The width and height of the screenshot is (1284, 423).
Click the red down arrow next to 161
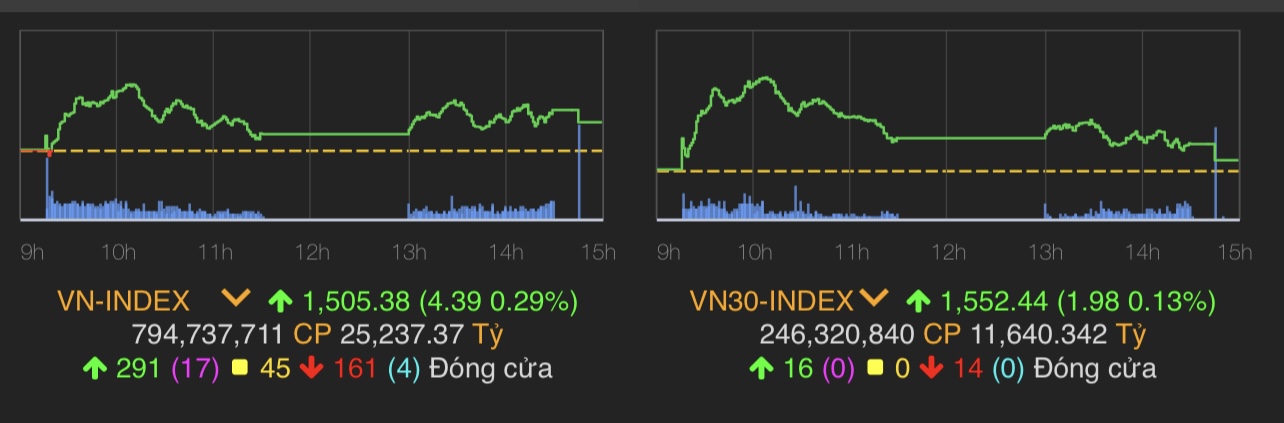pyautogui.click(x=311, y=368)
